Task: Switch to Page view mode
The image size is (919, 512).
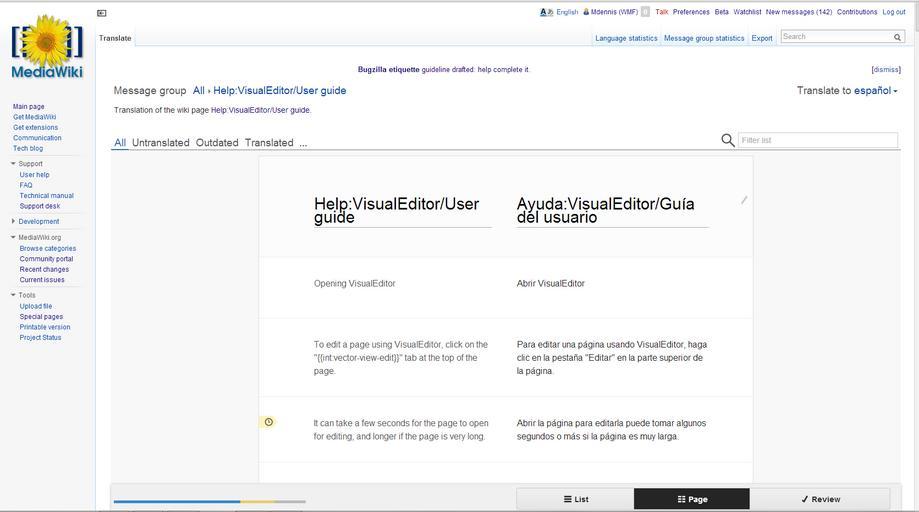Action: pos(692,499)
